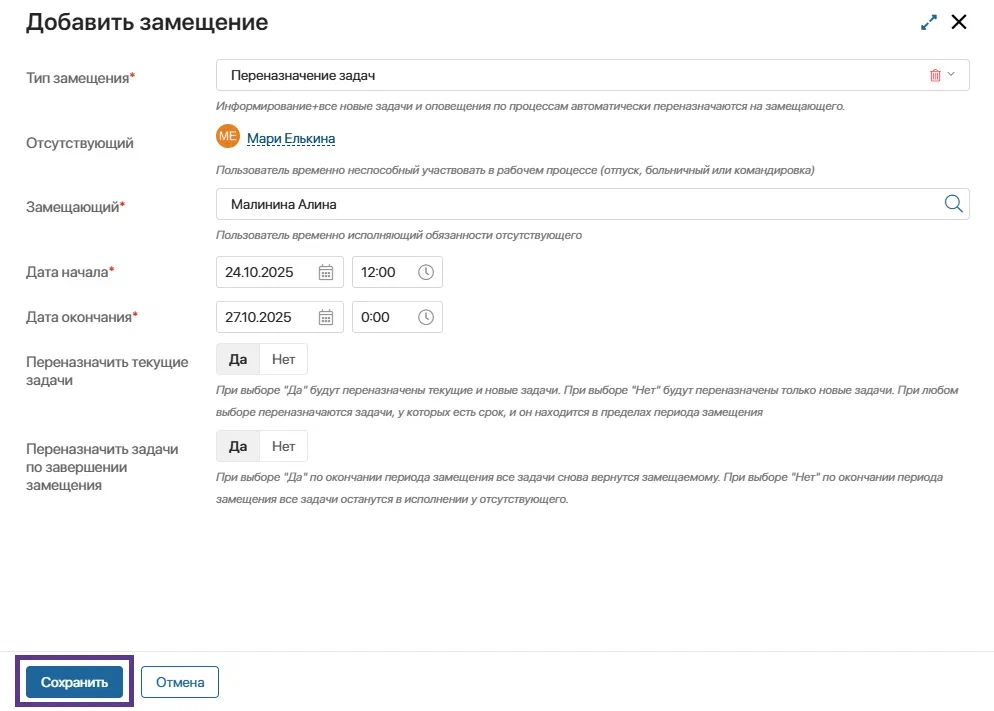Click the end time clock icon
Image resolution: width=994 pixels, height=711 pixels.
[426, 317]
